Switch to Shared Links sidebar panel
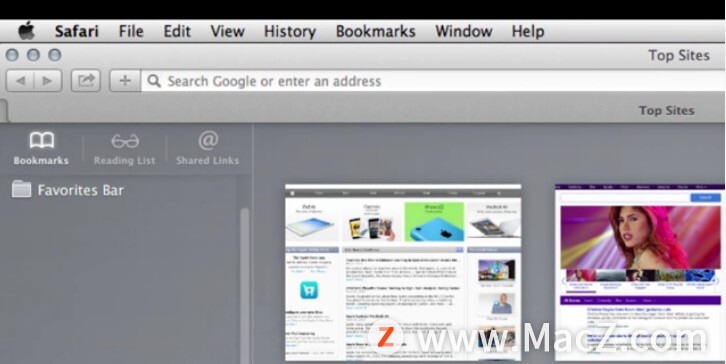The height and width of the screenshot is (364, 726). click(207, 148)
